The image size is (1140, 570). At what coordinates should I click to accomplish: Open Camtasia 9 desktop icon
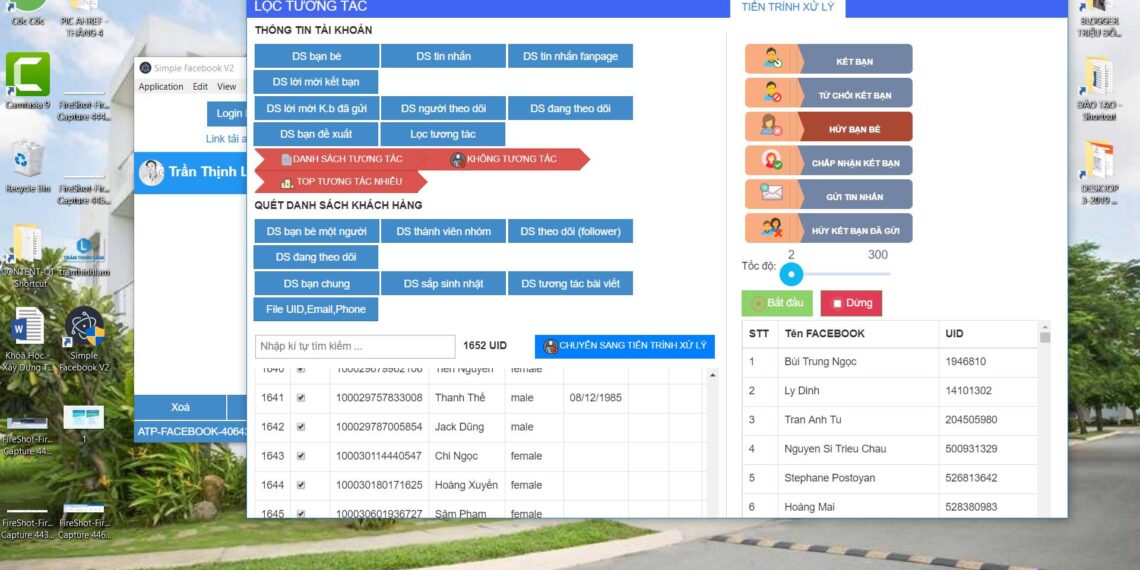point(28,80)
